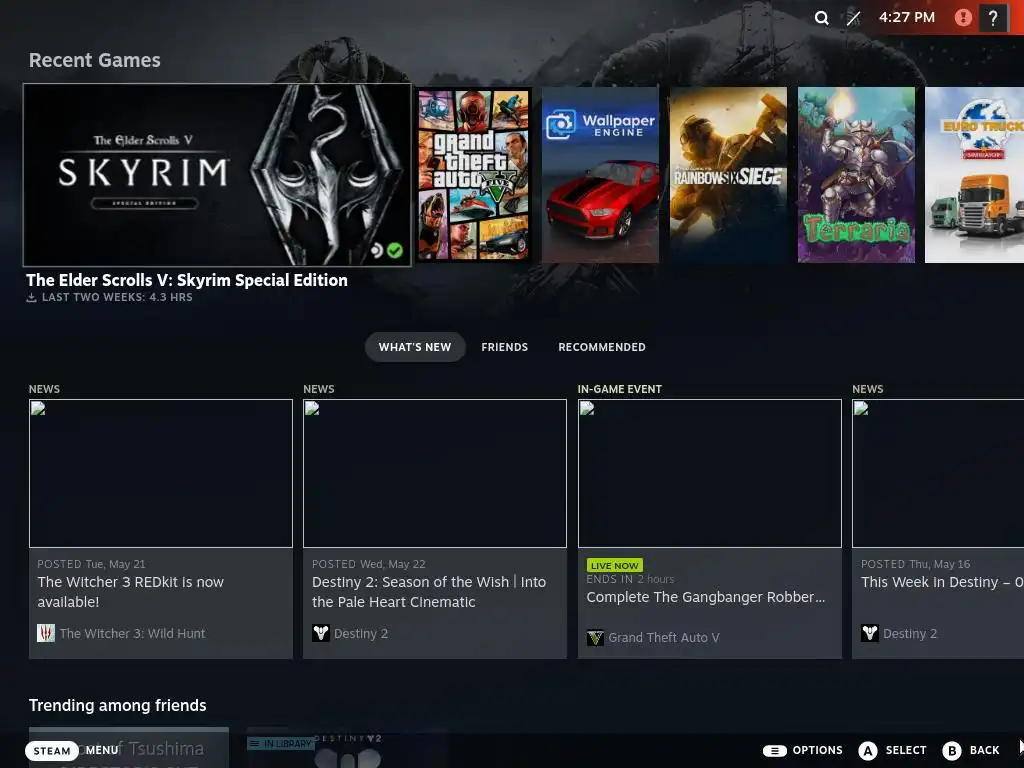Image resolution: width=1024 pixels, height=768 pixels.
Task: Click the SELECT label in footer
Action: click(x=906, y=750)
